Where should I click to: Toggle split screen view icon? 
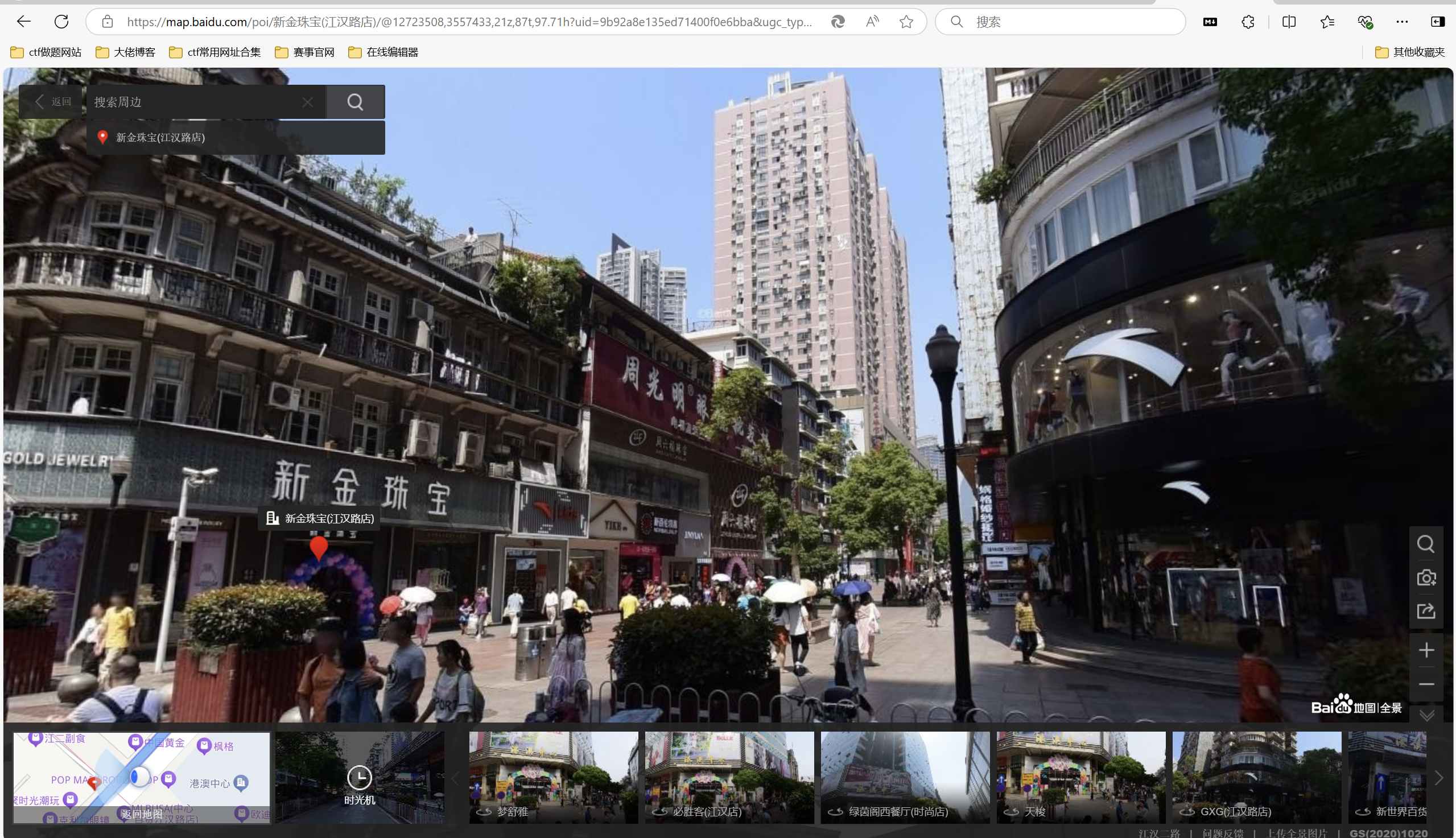coord(1289,22)
